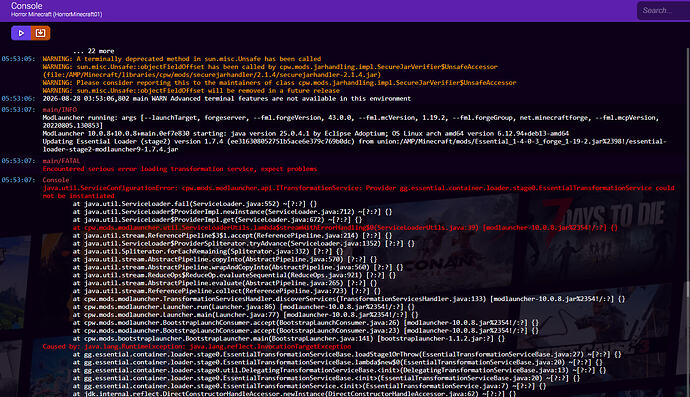The image size is (690, 397).
Task: Click "EssentialTransformationService.<init>" stack line
Action: (x=309, y=386)
